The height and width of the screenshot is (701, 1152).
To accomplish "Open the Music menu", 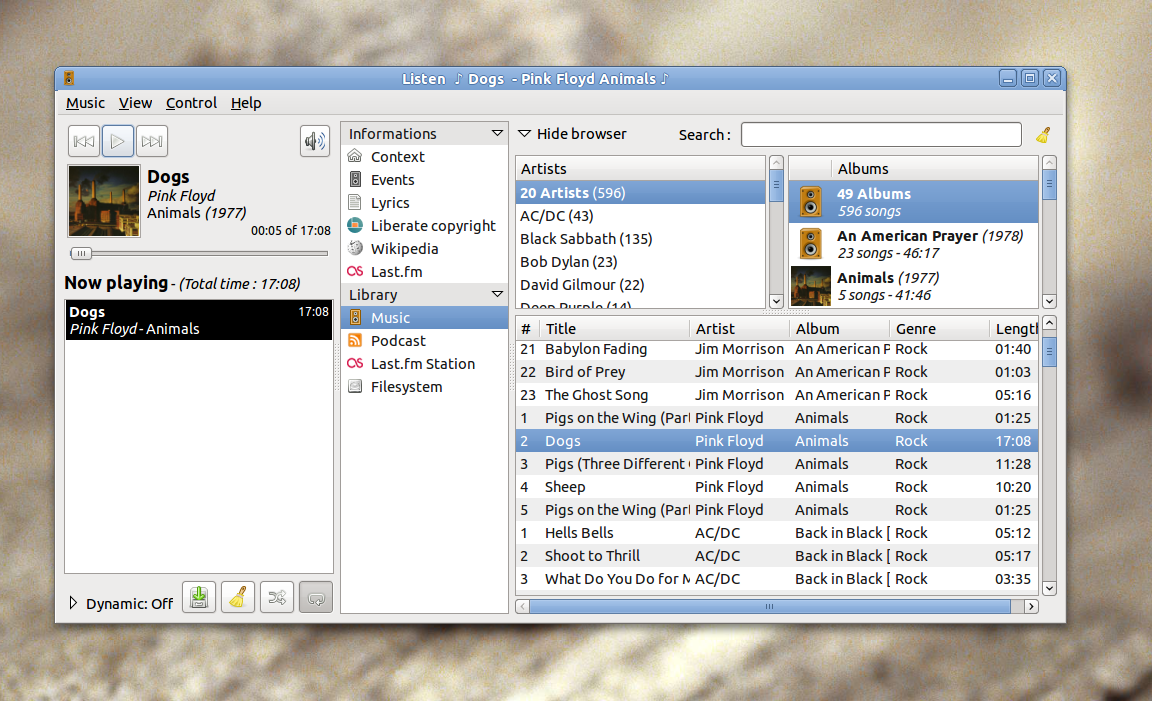I will click(85, 103).
